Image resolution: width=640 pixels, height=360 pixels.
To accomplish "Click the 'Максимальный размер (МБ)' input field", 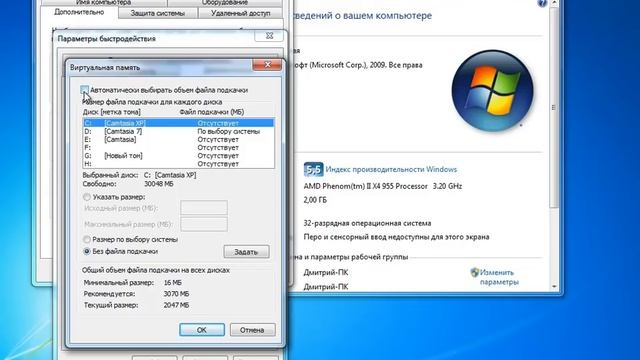I will pos(204,224).
